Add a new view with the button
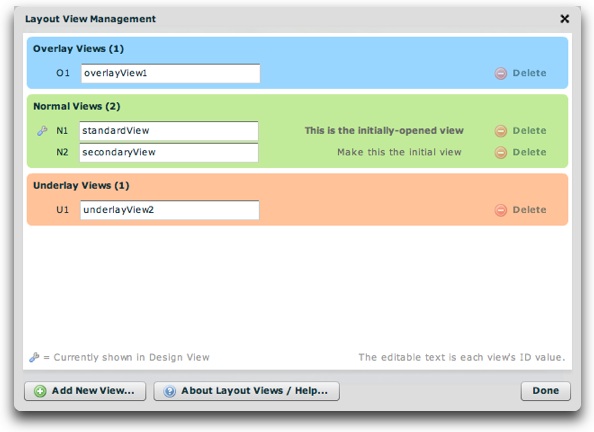 click(85, 391)
